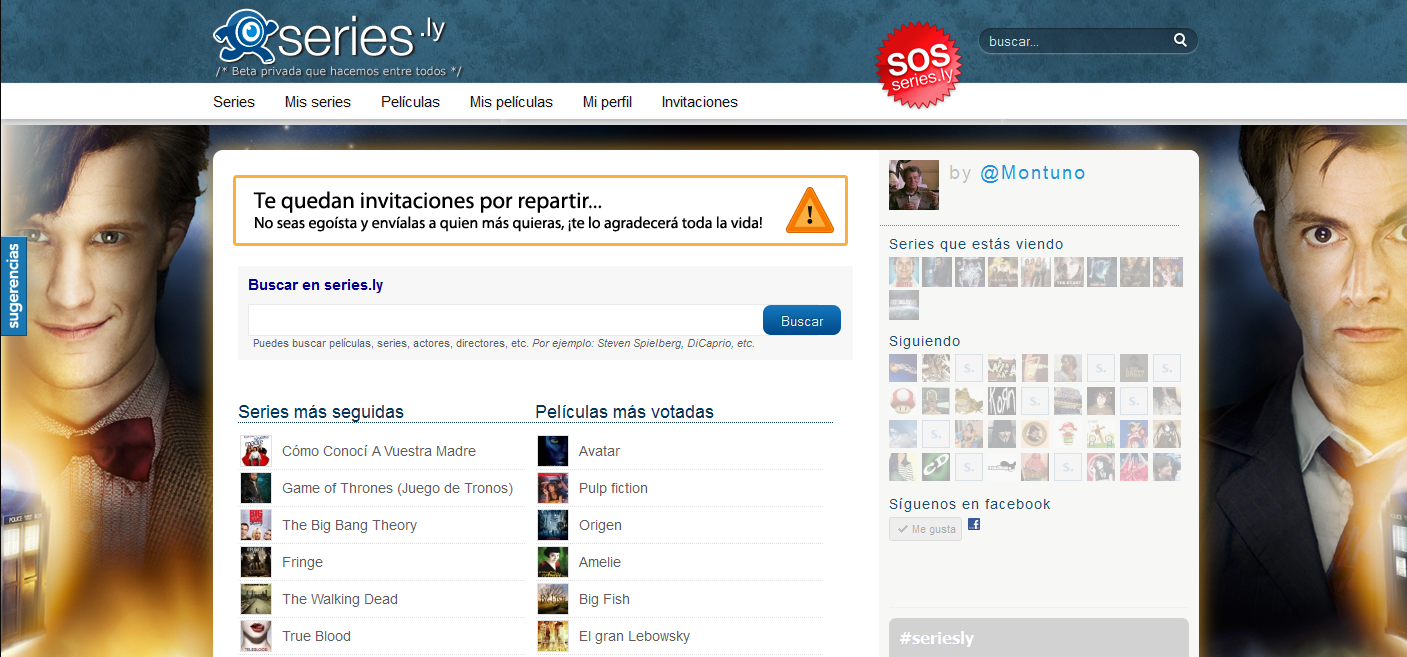Click the Game of Thrones poster thumbnail

[x=256, y=488]
